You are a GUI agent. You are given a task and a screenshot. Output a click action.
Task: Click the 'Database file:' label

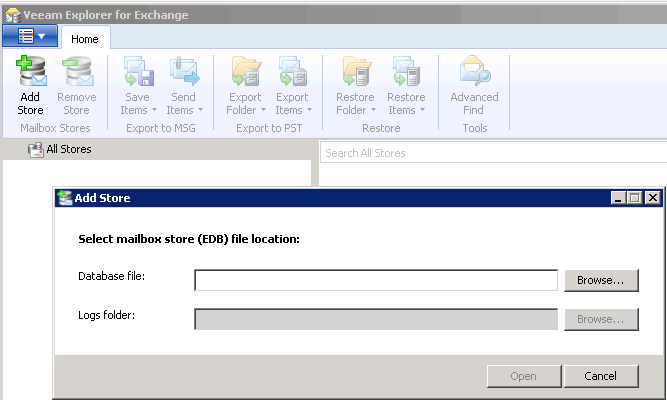pos(111,276)
